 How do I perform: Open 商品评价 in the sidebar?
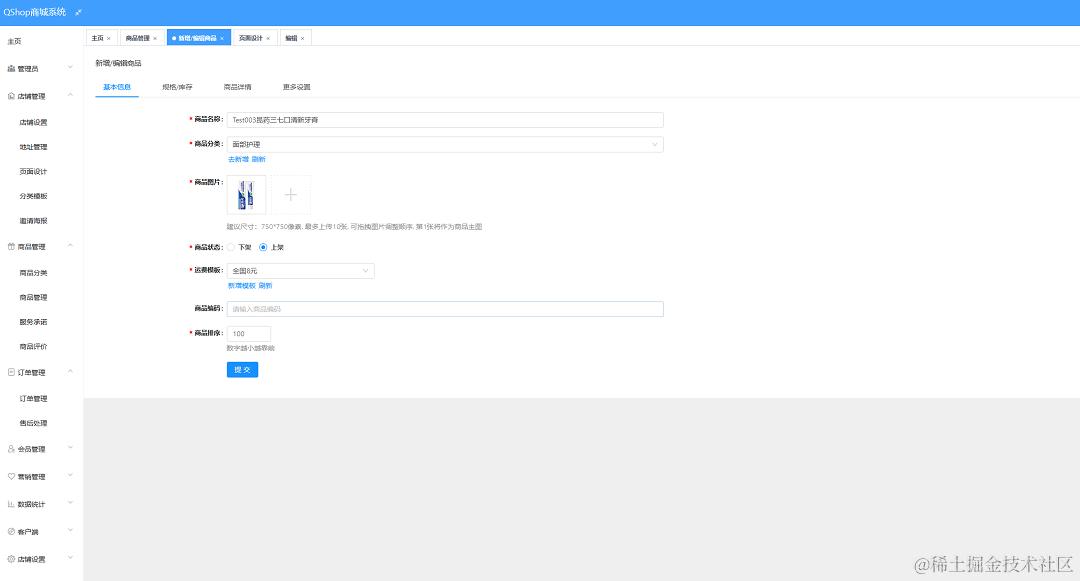33,347
